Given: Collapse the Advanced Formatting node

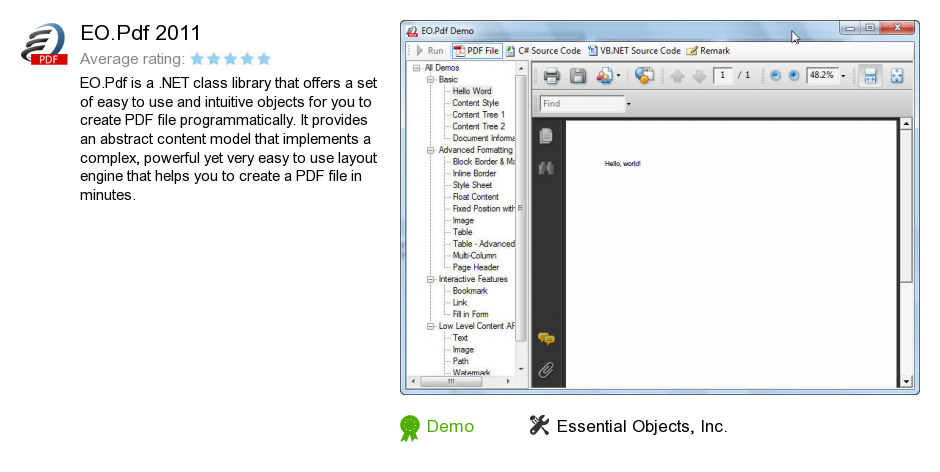Looking at the screenshot, I should (x=430, y=150).
